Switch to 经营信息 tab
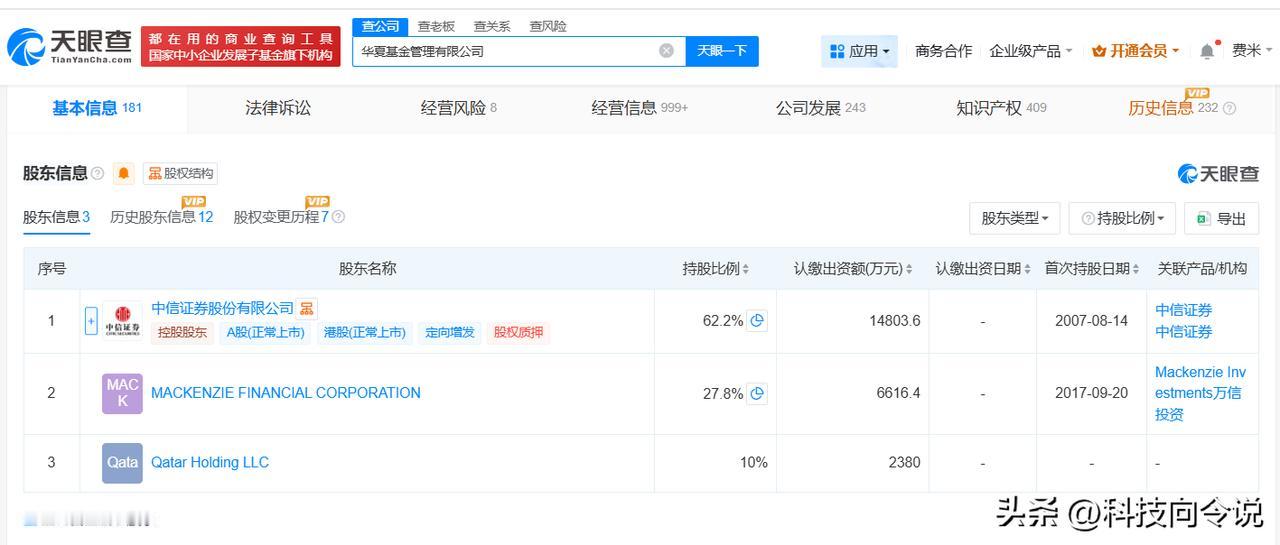 pyautogui.click(x=640, y=108)
